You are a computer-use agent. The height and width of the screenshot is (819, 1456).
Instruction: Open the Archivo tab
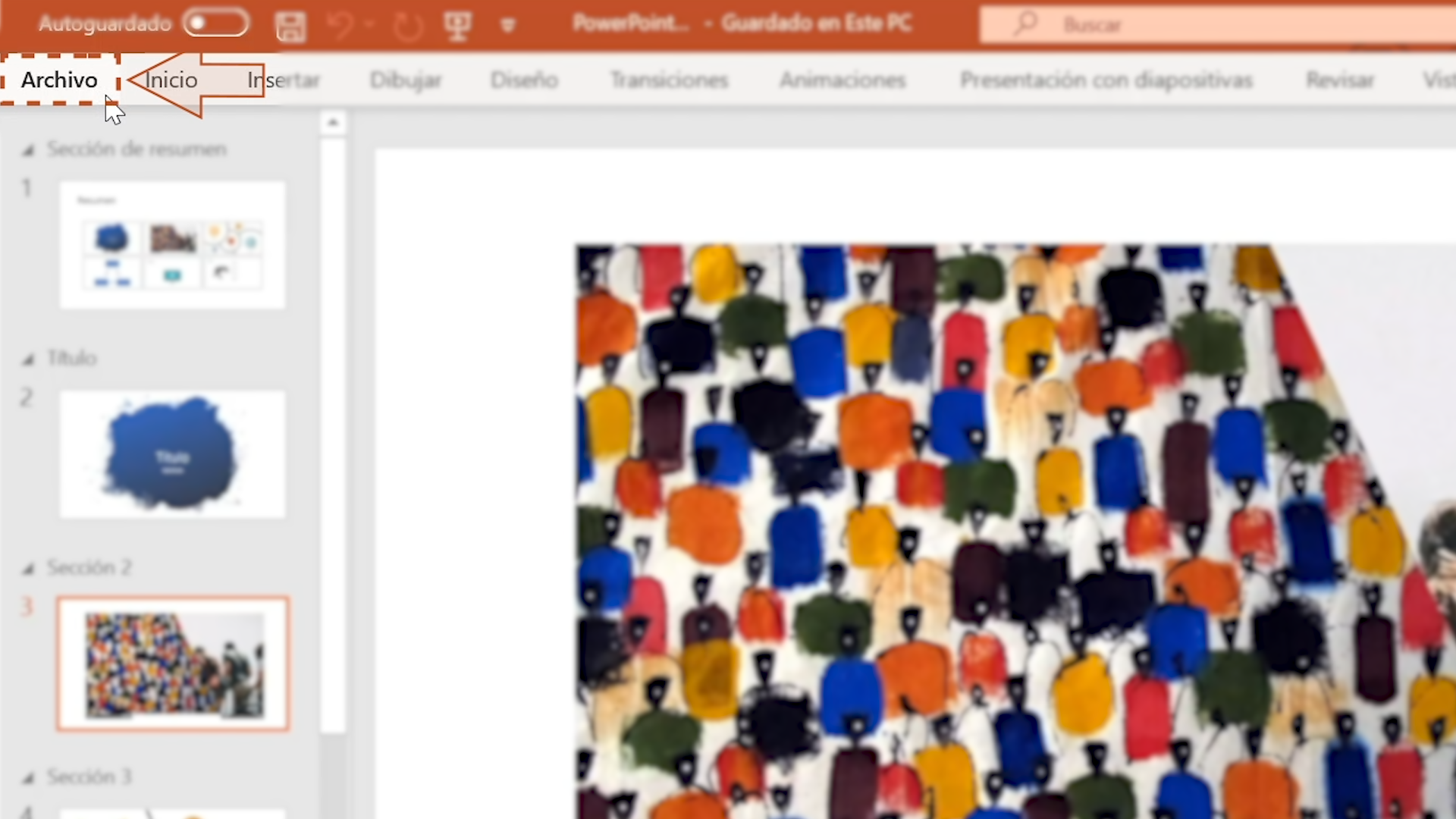coord(59,80)
